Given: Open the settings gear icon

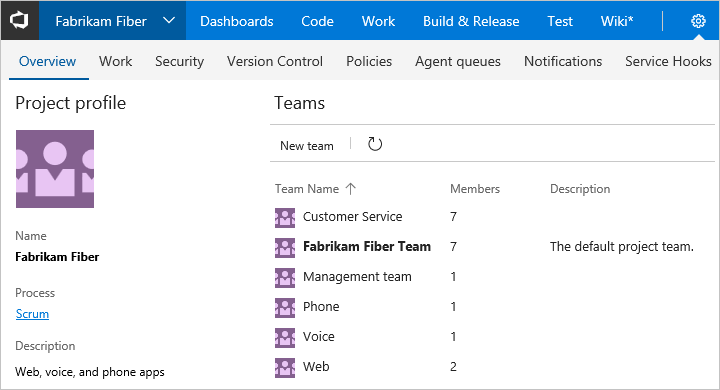Looking at the screenshot, I should pos(698,21).
